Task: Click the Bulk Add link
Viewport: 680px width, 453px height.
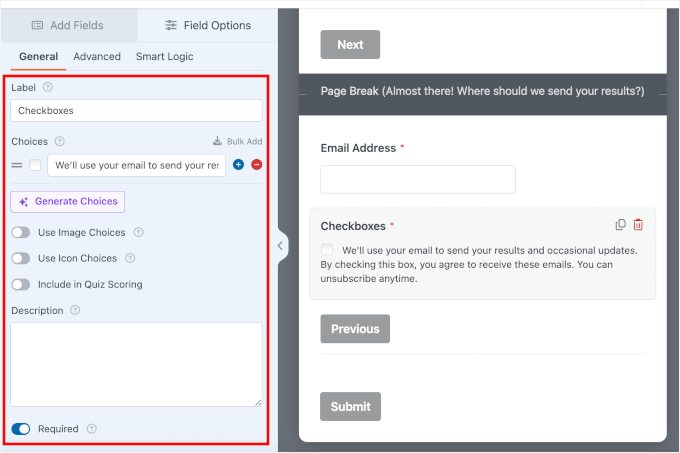Action: click(238, 142)
